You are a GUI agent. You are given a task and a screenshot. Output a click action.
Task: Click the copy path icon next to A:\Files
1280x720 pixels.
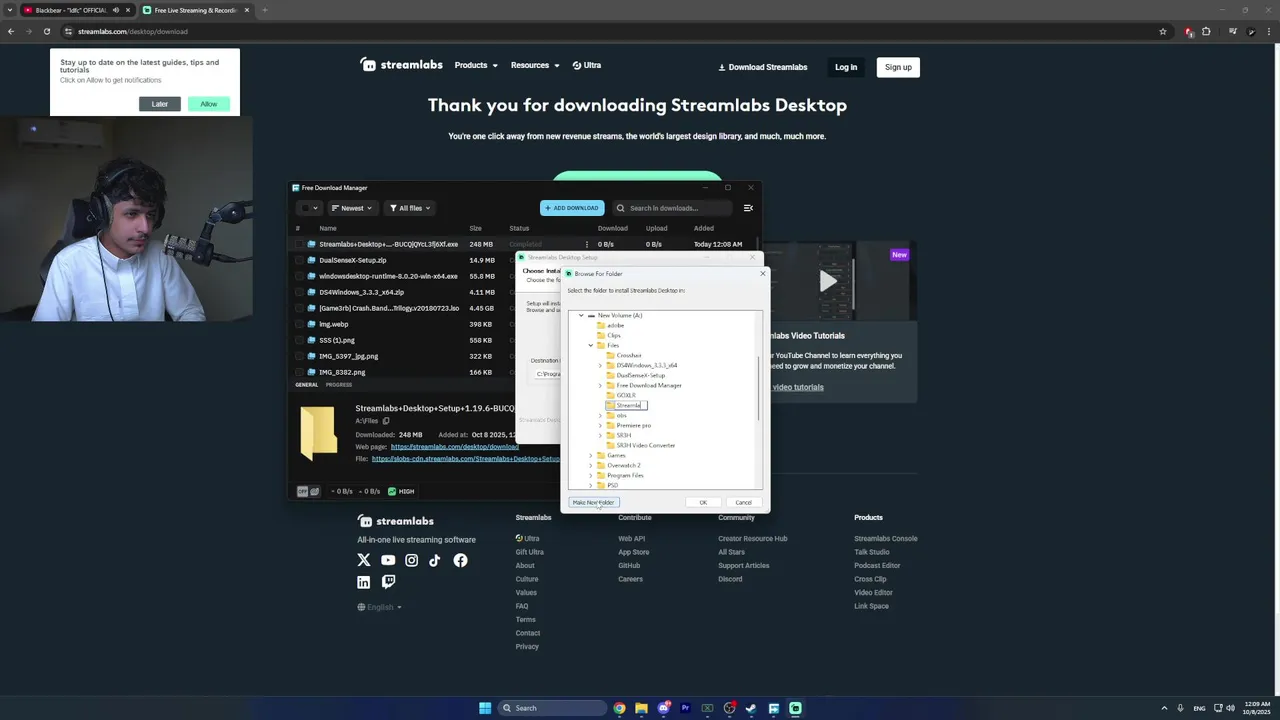(387, 421)
